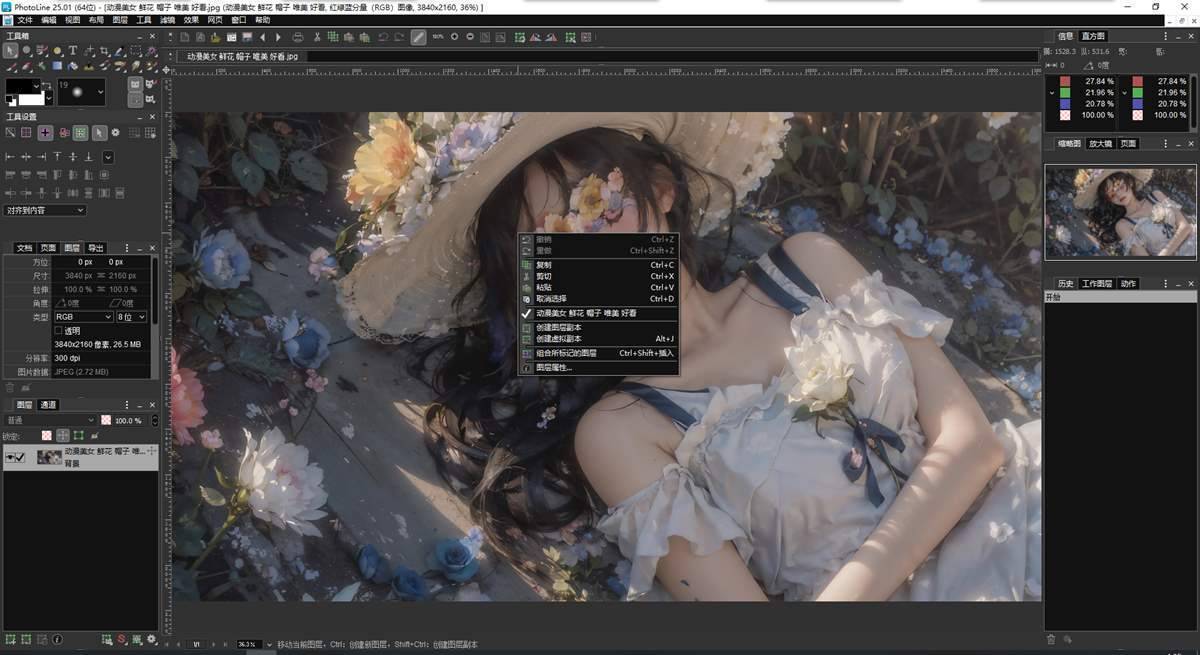
Task: Open the RGB color type dropdown
Action: click(83, 317)
